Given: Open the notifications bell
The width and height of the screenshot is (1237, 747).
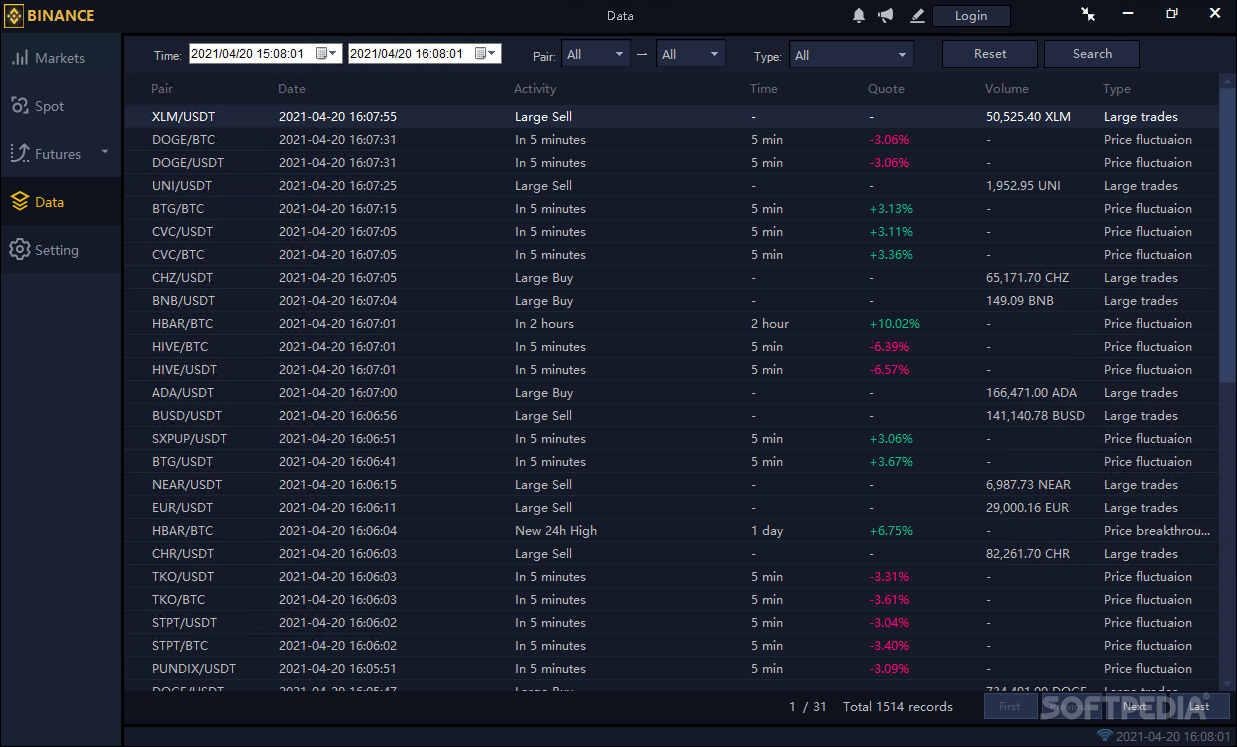Looking at the screenshot, I should [x=859, y=15].
